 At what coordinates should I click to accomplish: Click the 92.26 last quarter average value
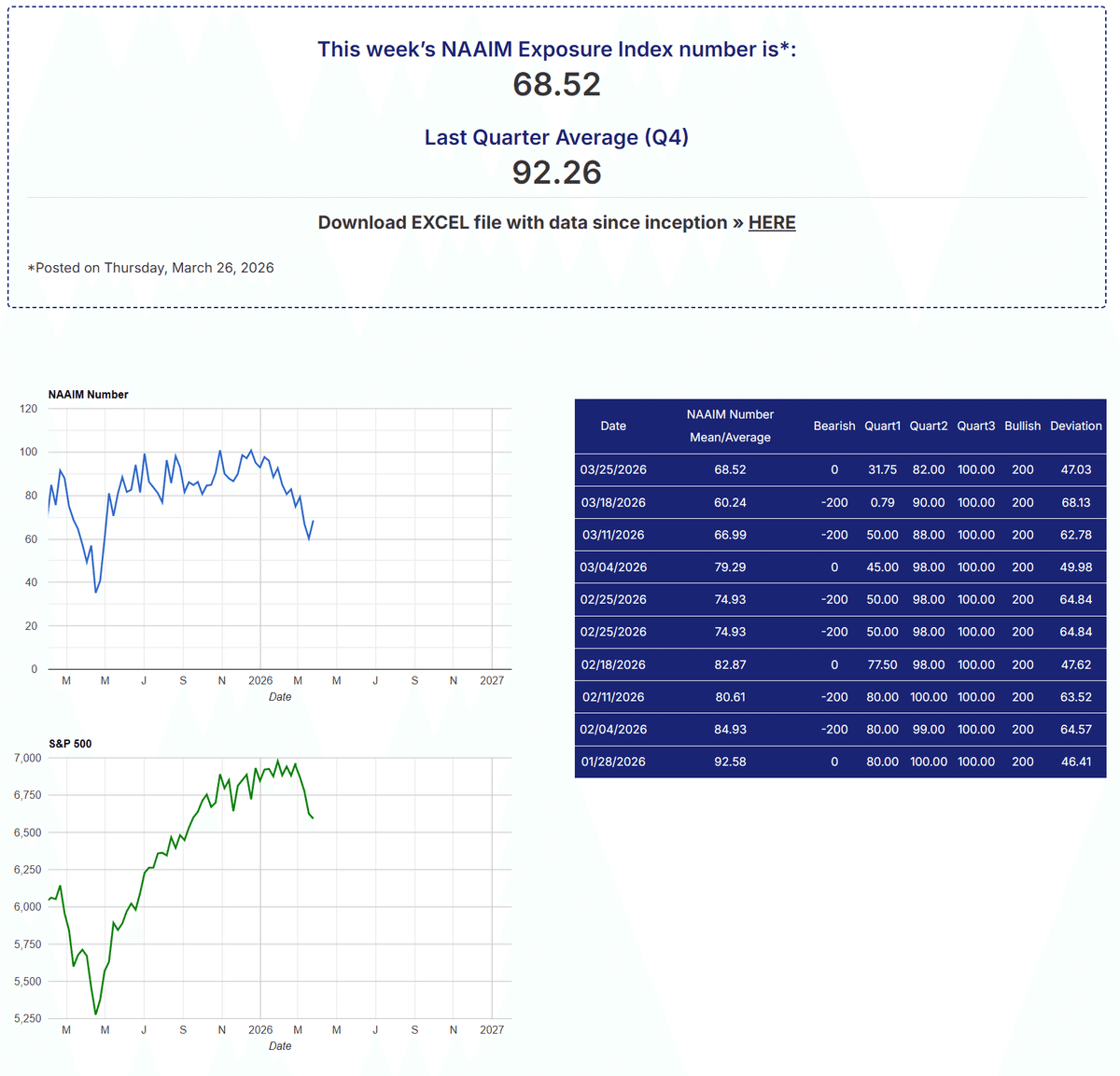557,173
